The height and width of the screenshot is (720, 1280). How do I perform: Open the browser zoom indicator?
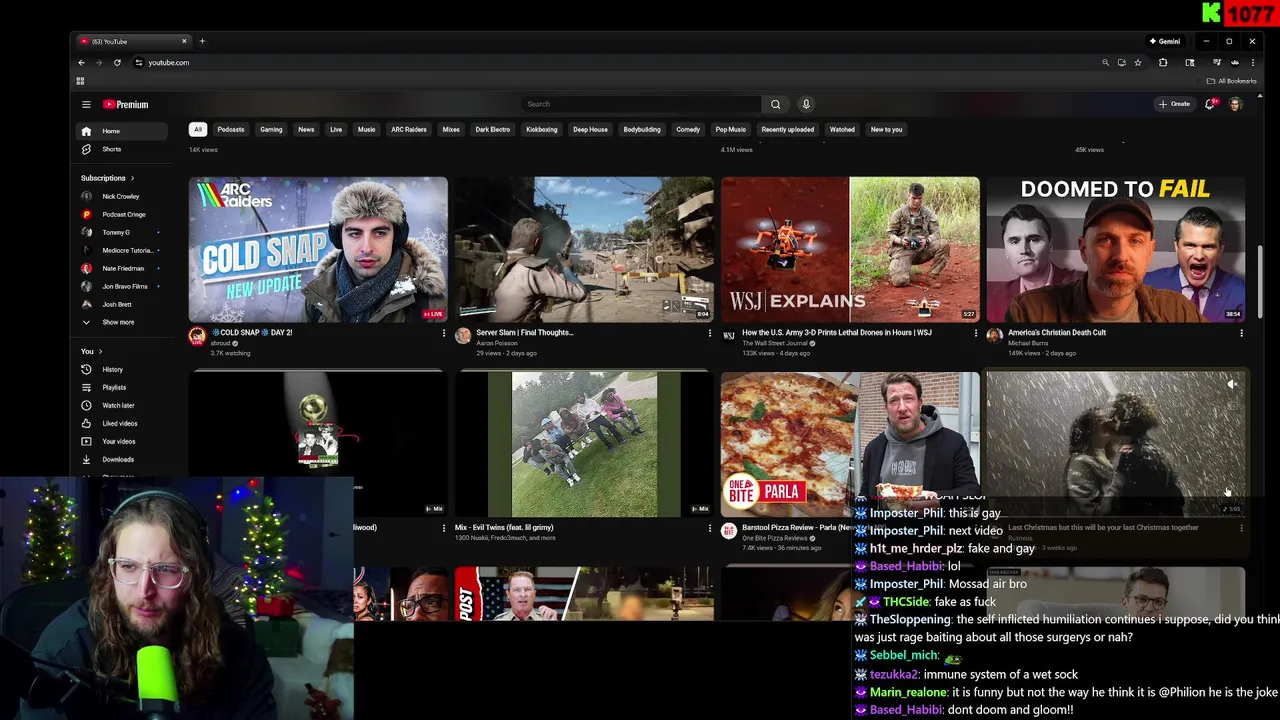coord(1105,62)
